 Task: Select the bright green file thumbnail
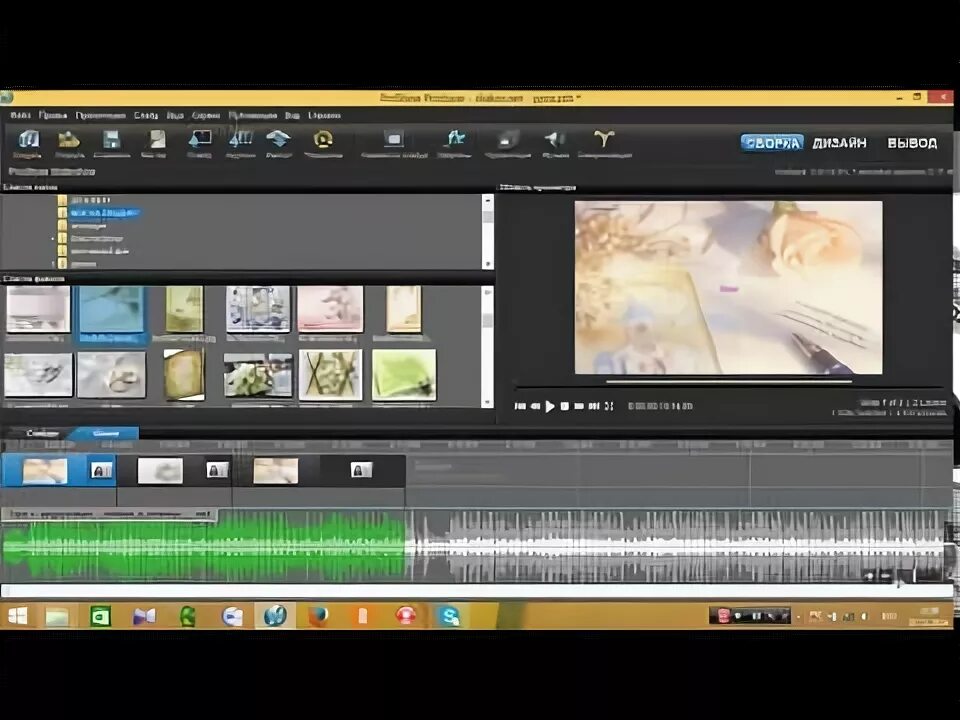click(404, 375)
